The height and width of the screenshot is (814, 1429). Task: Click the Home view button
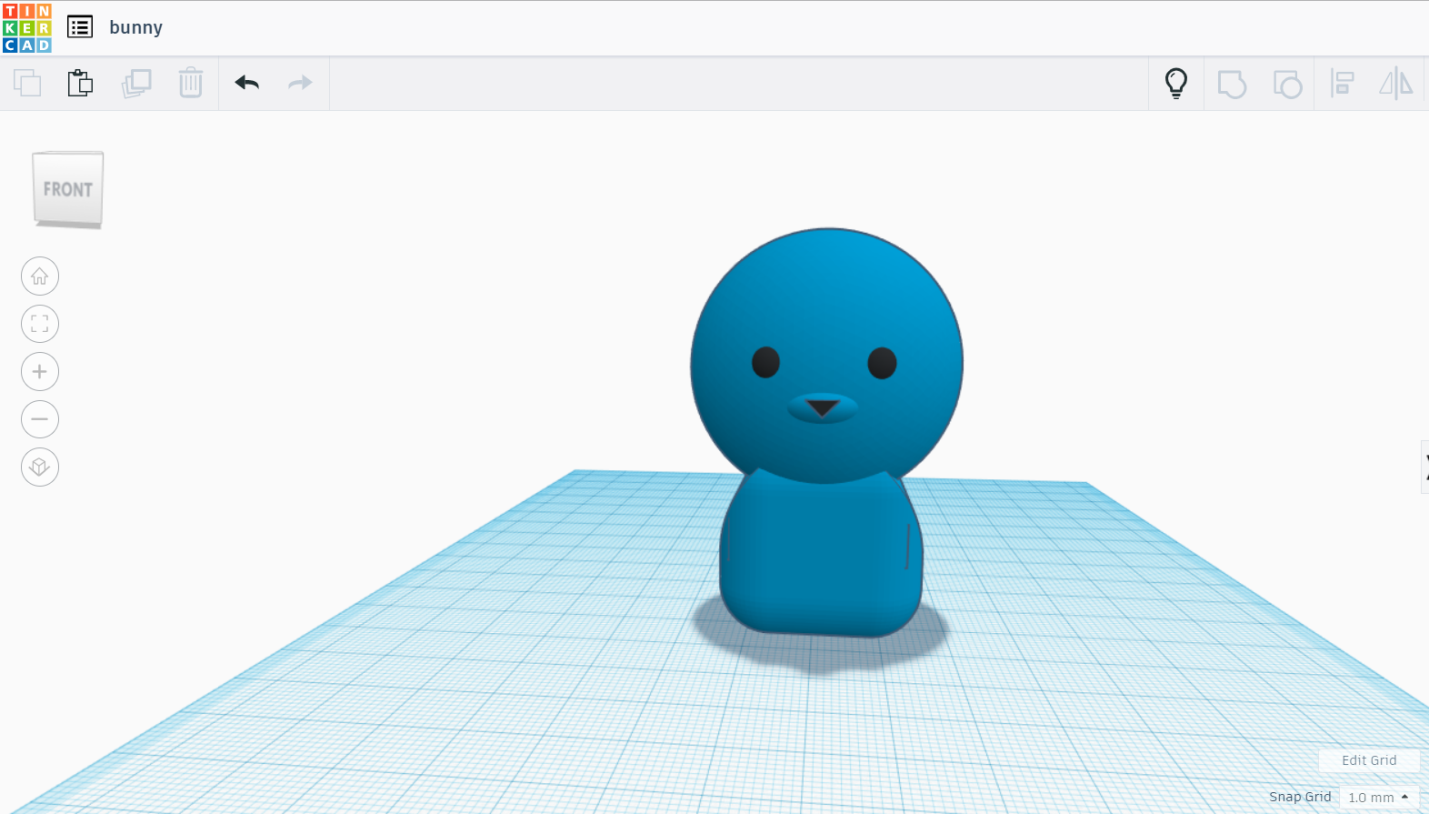pyautogui.click(x=40, y=276)
